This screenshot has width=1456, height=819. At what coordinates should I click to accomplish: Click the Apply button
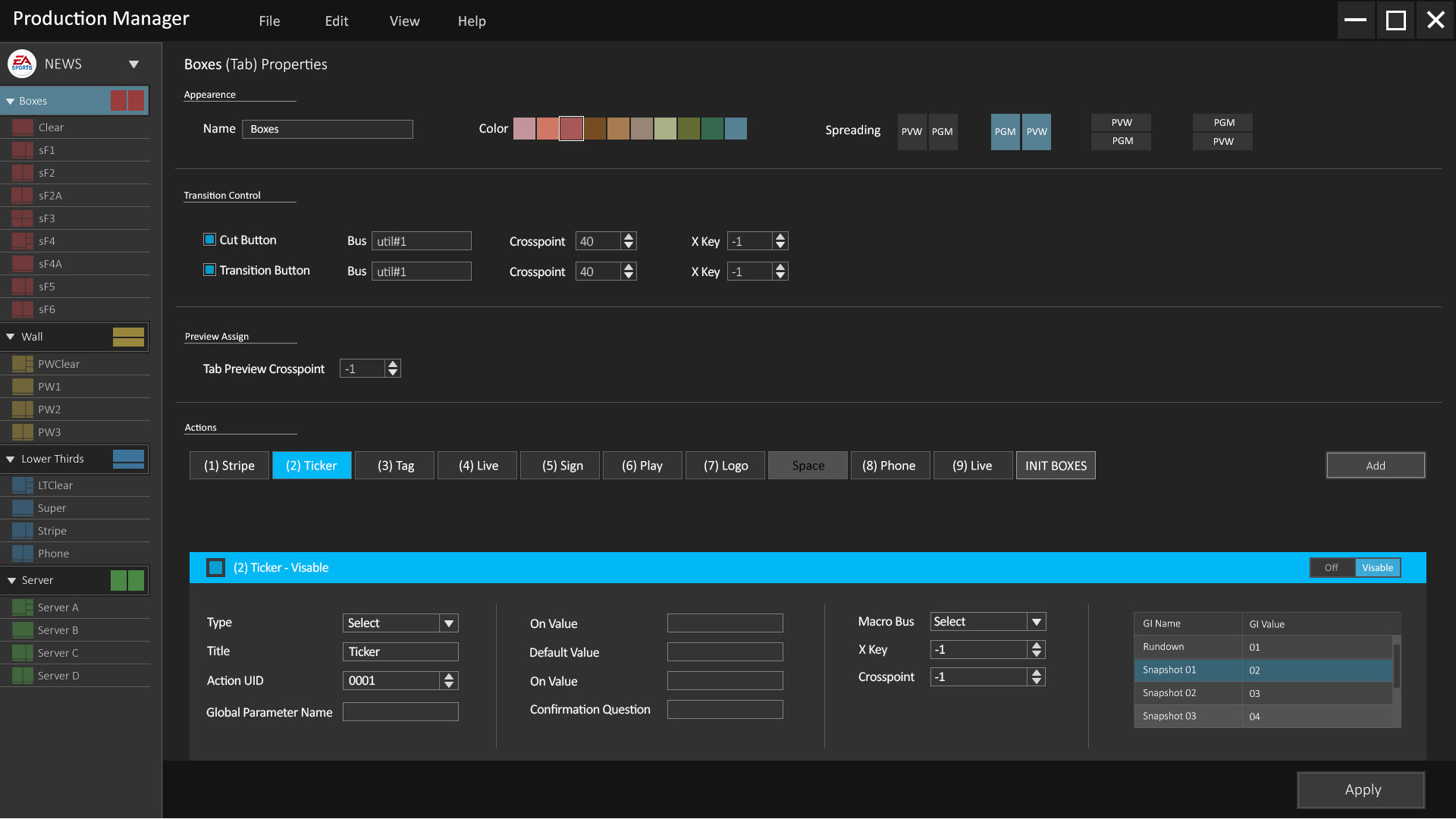[1361, 790]
